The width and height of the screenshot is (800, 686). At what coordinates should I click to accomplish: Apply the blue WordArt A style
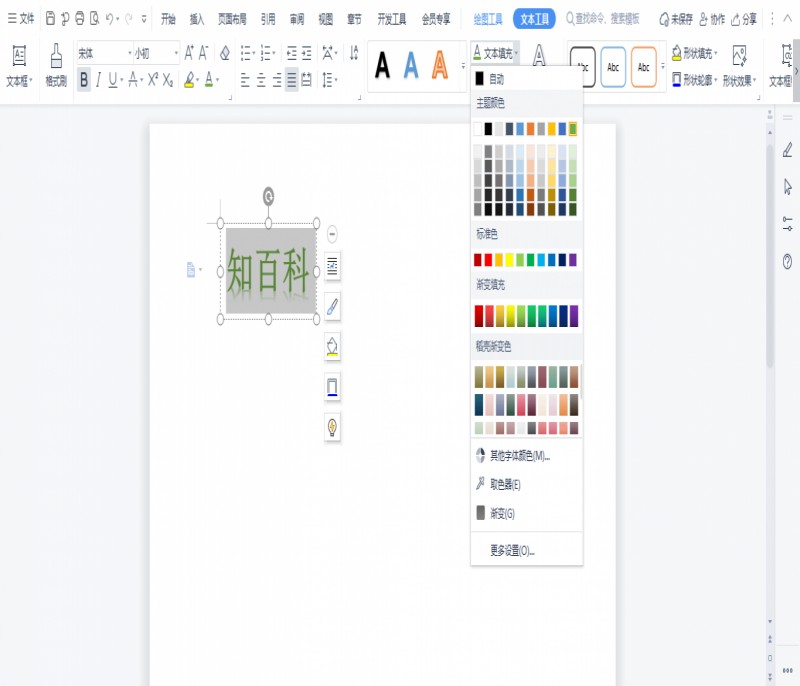411,65
